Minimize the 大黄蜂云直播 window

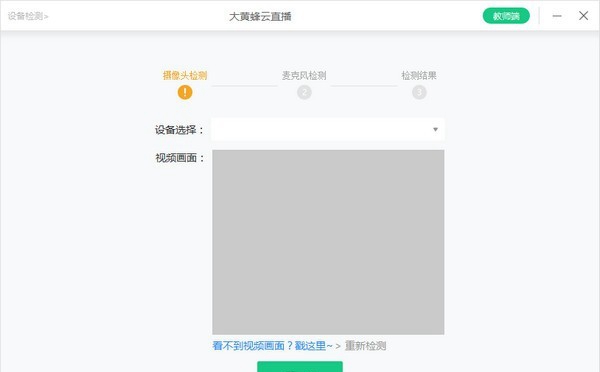[x=557, y=16]
